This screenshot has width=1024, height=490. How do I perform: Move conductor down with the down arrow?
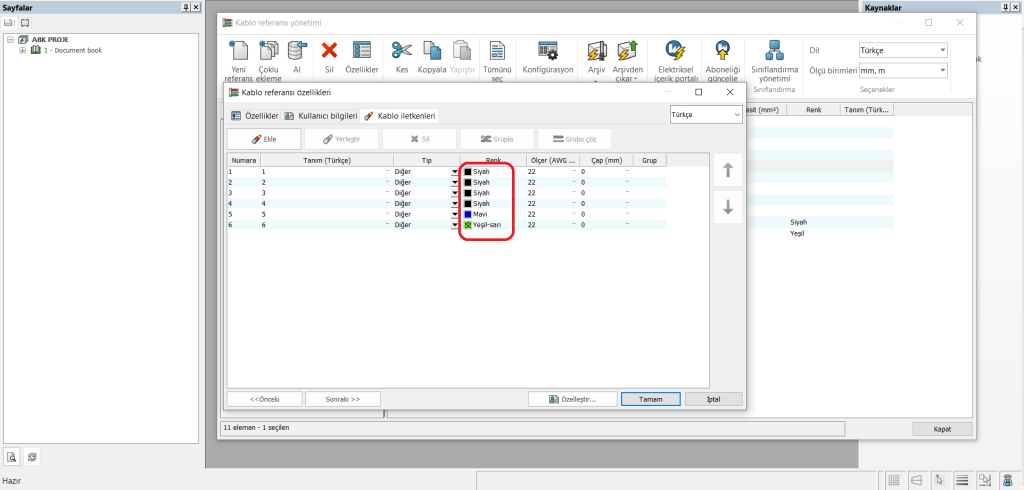[x=728, y=207]
